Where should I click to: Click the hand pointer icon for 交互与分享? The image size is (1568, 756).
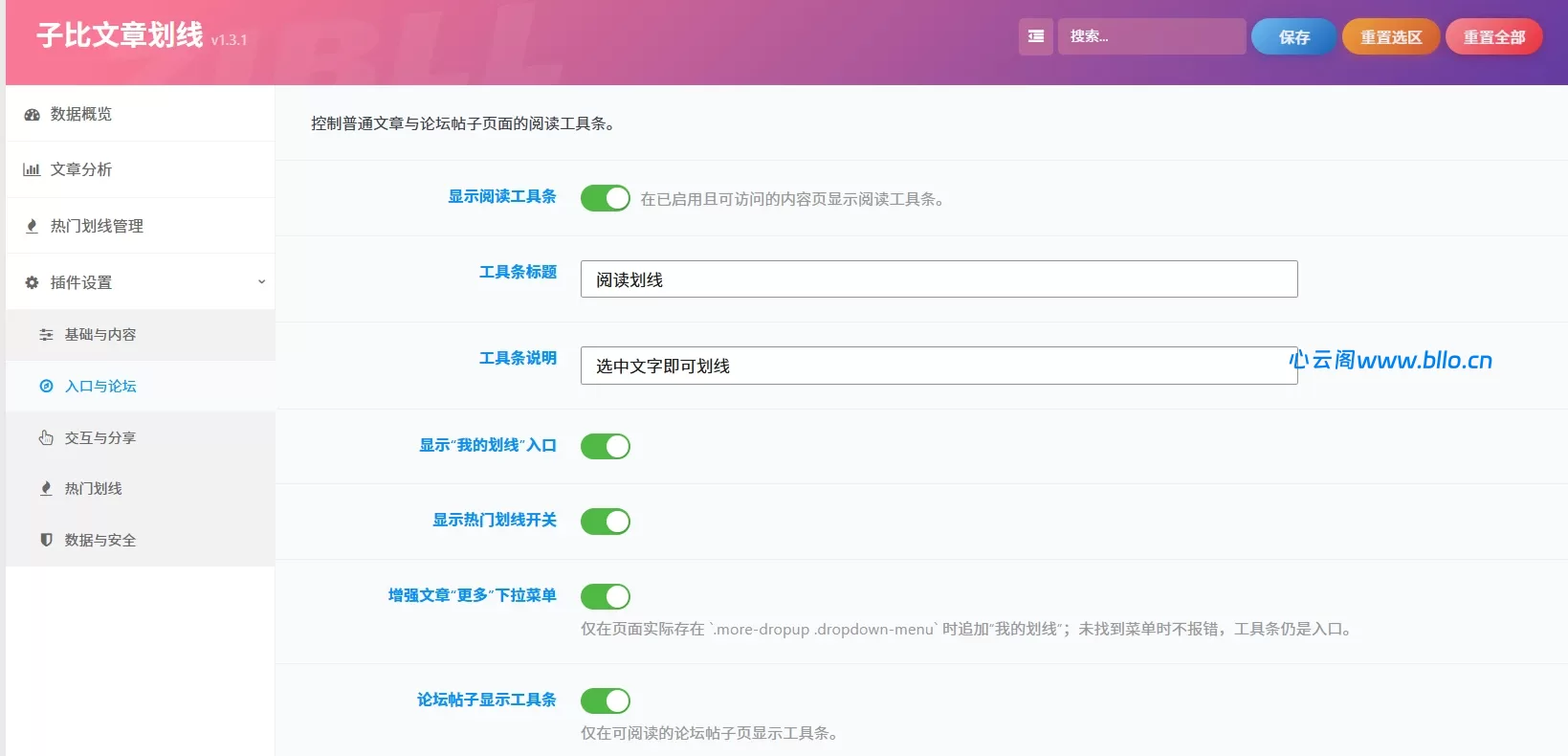point(46,437)
